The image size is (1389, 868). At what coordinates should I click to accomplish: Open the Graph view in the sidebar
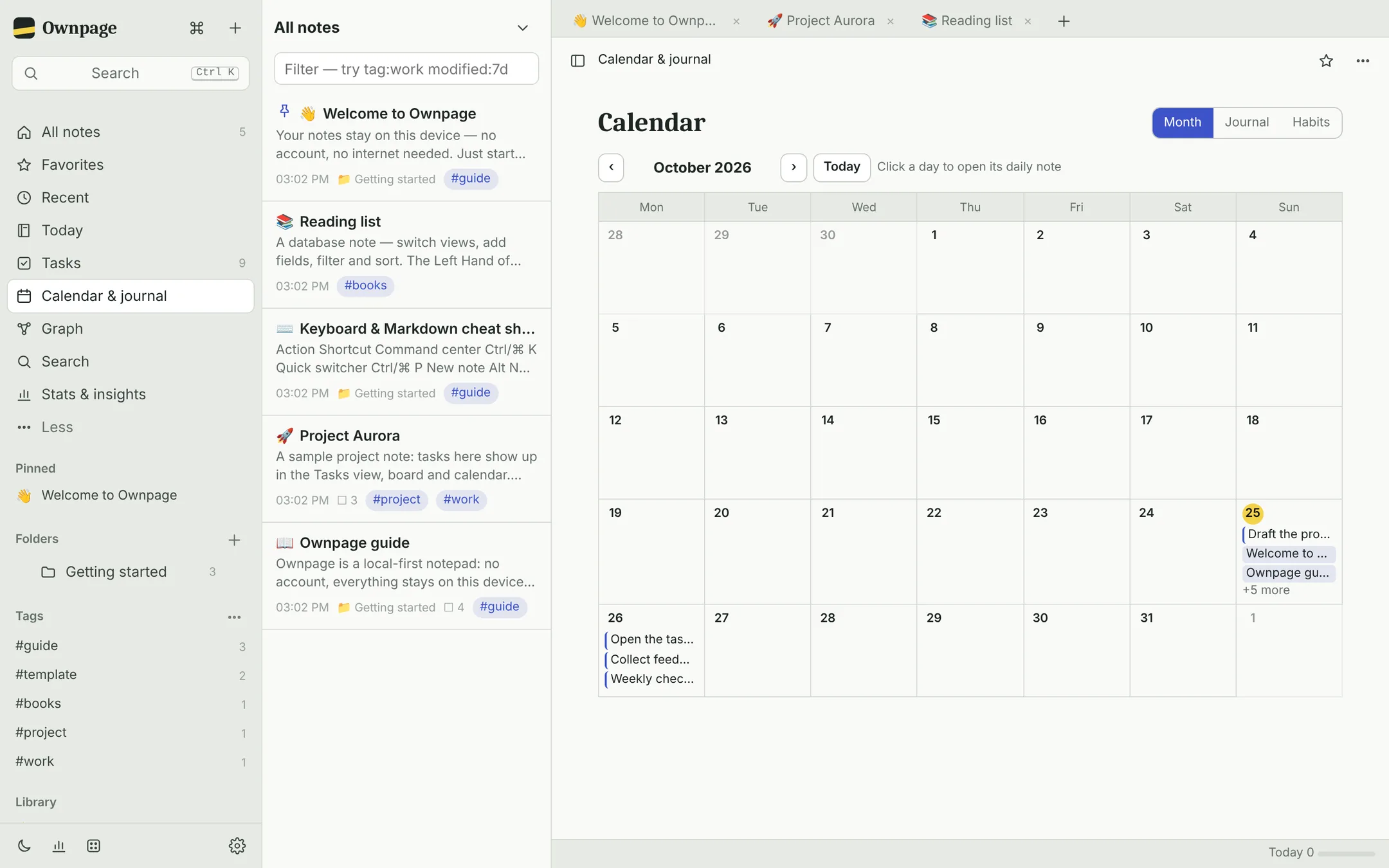click(x=131, y=329)
